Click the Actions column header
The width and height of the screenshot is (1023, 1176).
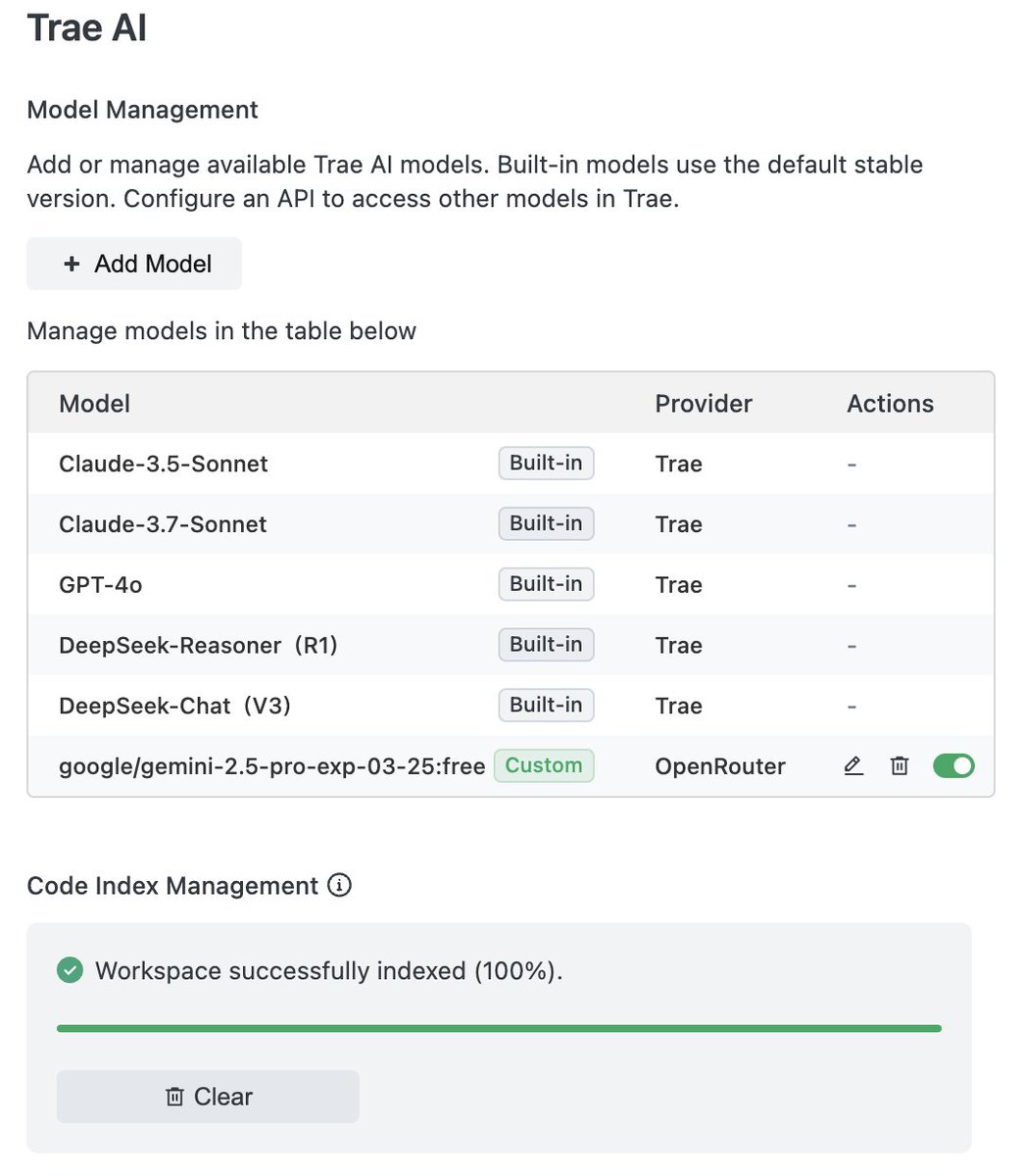(x=890, y=404)
